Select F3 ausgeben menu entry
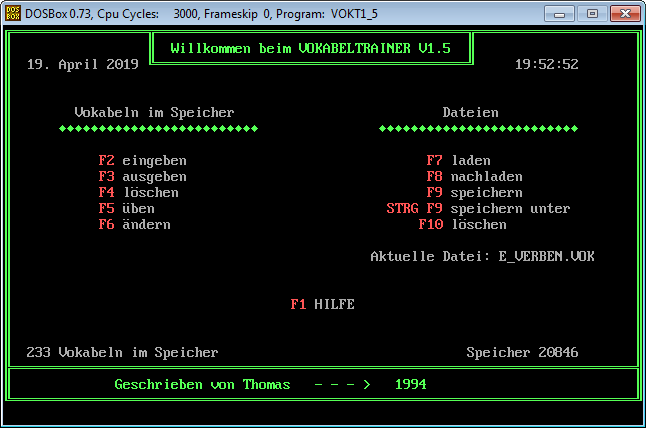The width and height of the screenshot is (646, 428). point(142,176)
